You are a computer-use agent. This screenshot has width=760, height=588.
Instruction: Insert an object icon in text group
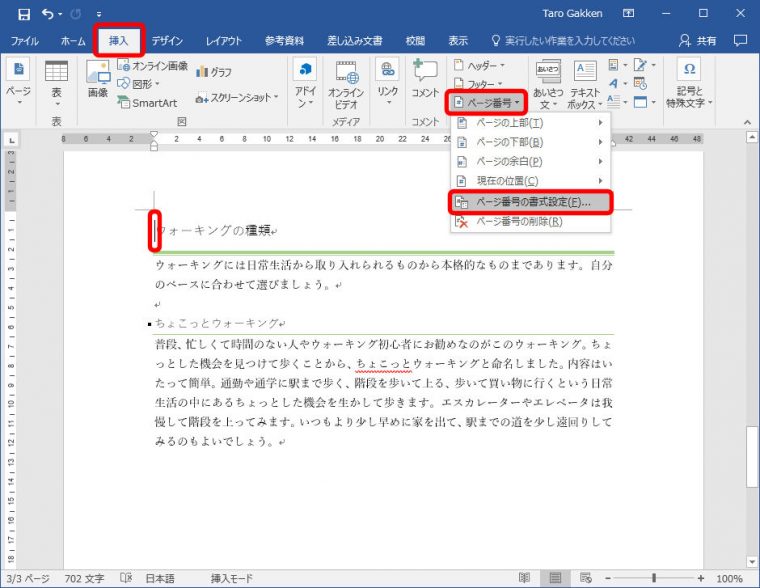click(645, 102)
